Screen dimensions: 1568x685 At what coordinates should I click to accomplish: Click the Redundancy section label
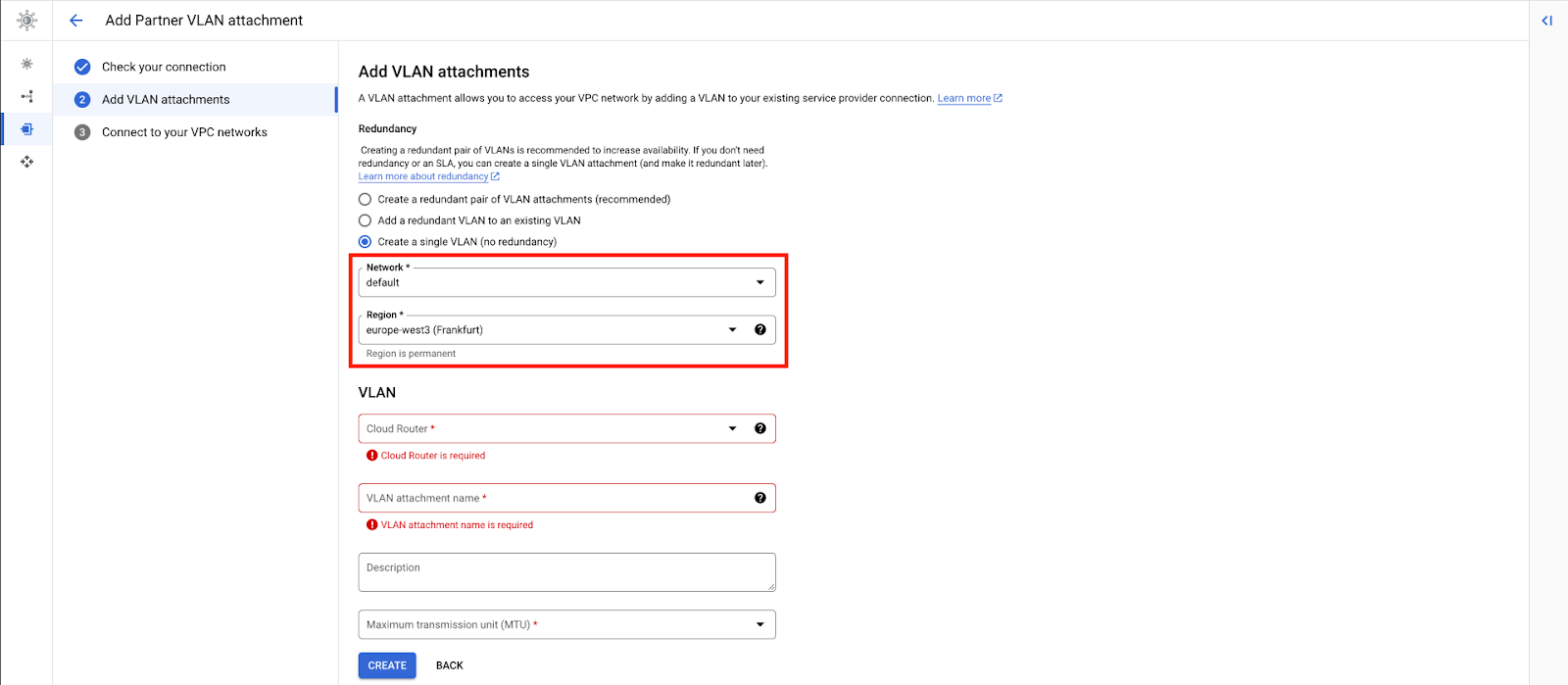point(387,128)
